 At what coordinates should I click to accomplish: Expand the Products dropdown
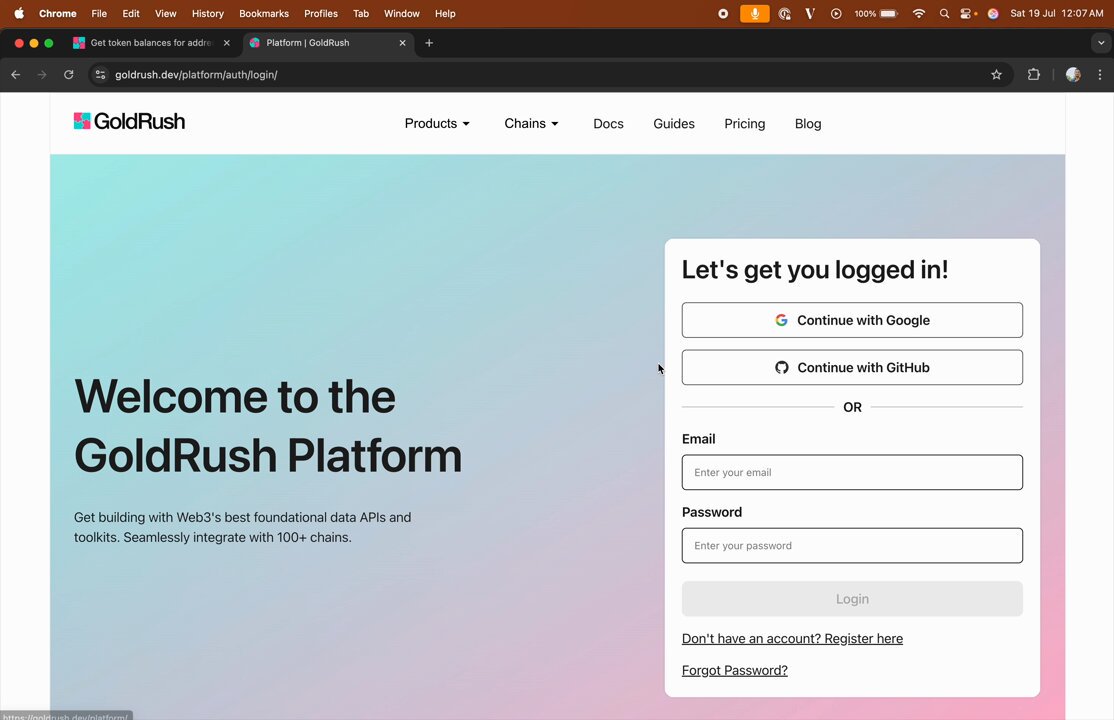click(437, 124)
